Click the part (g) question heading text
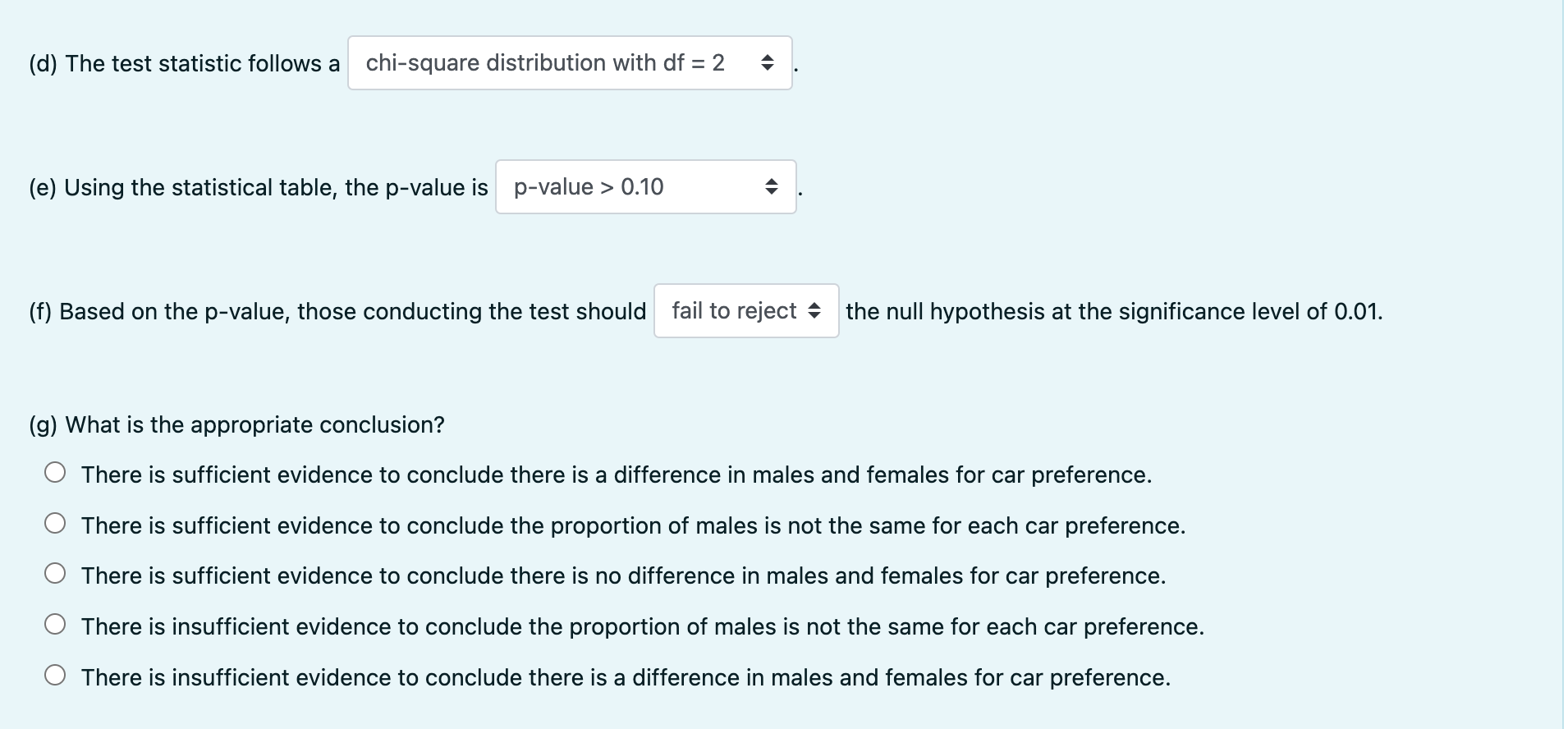Screen dimensions: 1568x729 (x=236, y=424)
